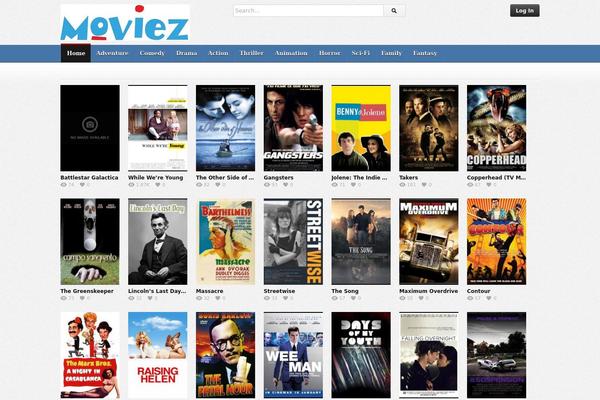Click the views eye icon under Streetwise
The height and width of the screenshot is (400, 600).
(267, 298)
